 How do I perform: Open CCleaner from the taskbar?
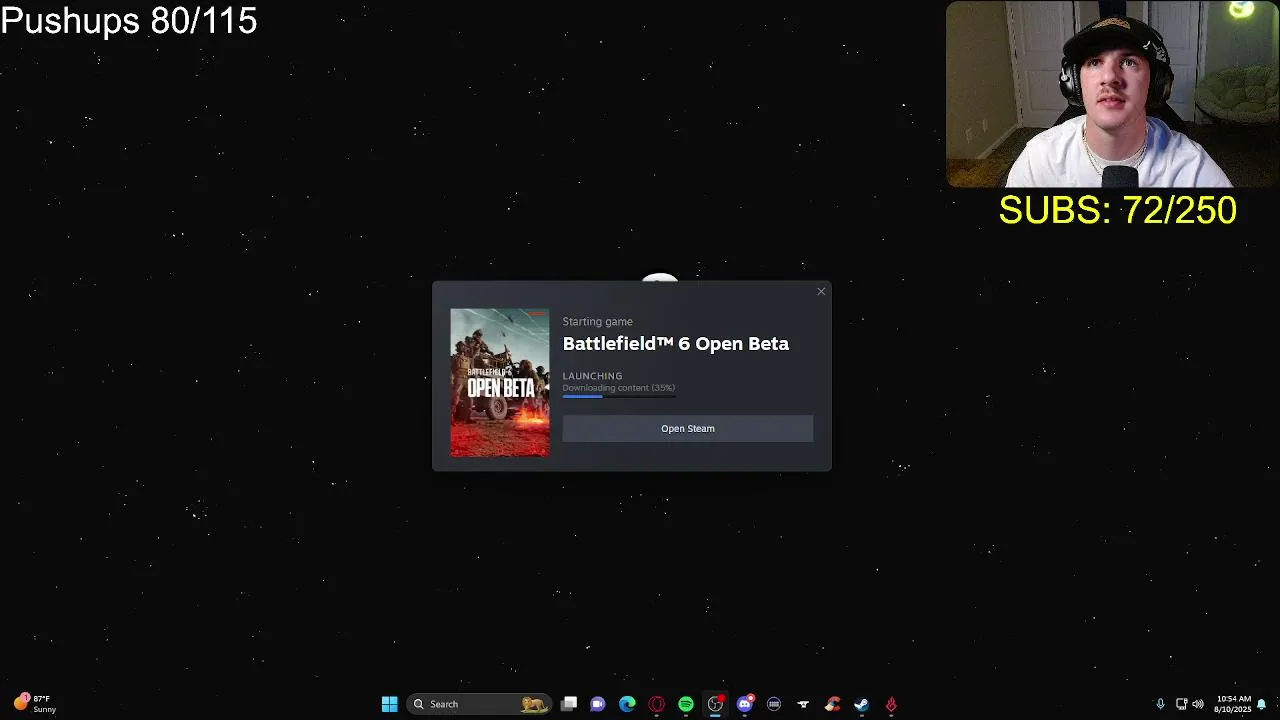click(x=832, y=704)
